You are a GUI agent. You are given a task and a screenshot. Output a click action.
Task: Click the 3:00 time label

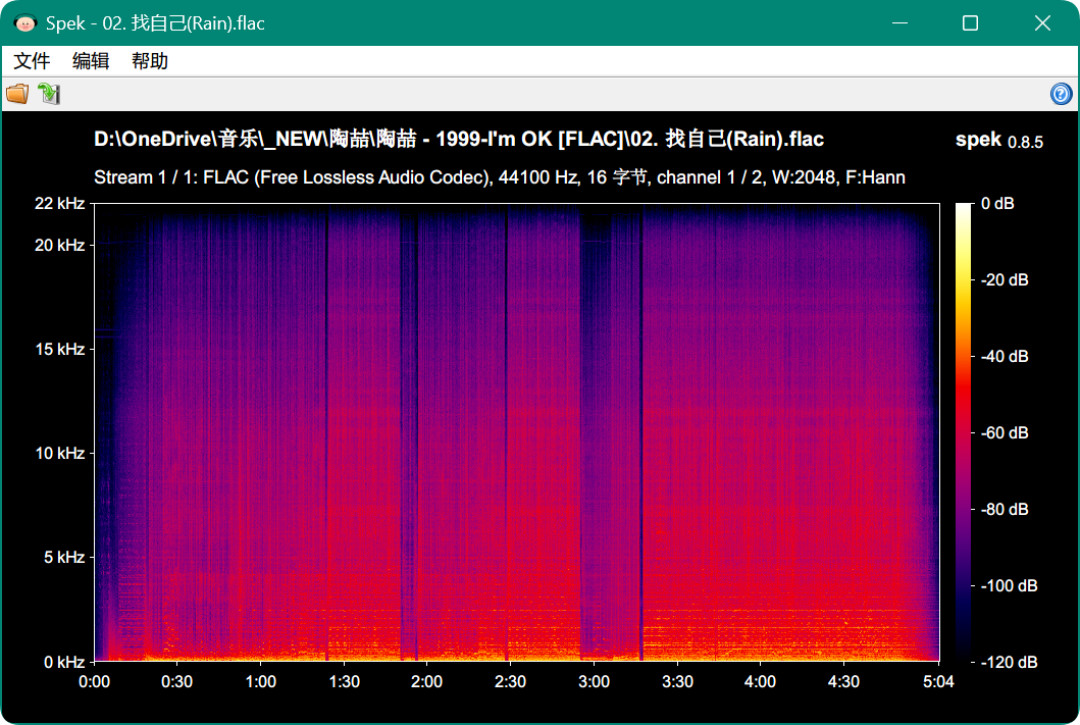click(594, 682)
